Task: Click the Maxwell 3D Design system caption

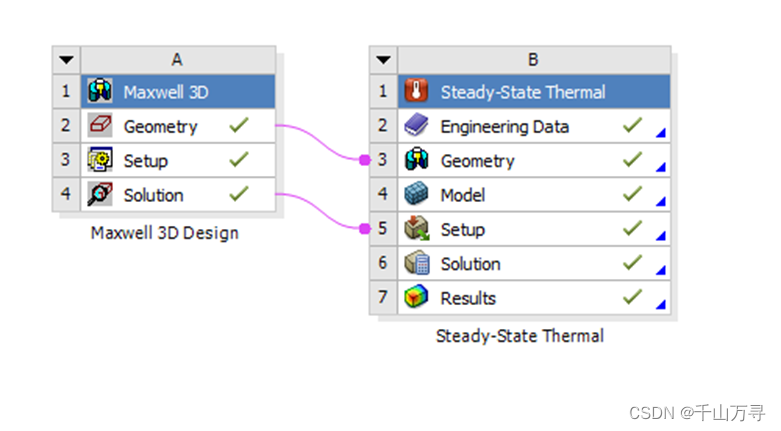Action: pyautogui.click(x=164, y=233)
